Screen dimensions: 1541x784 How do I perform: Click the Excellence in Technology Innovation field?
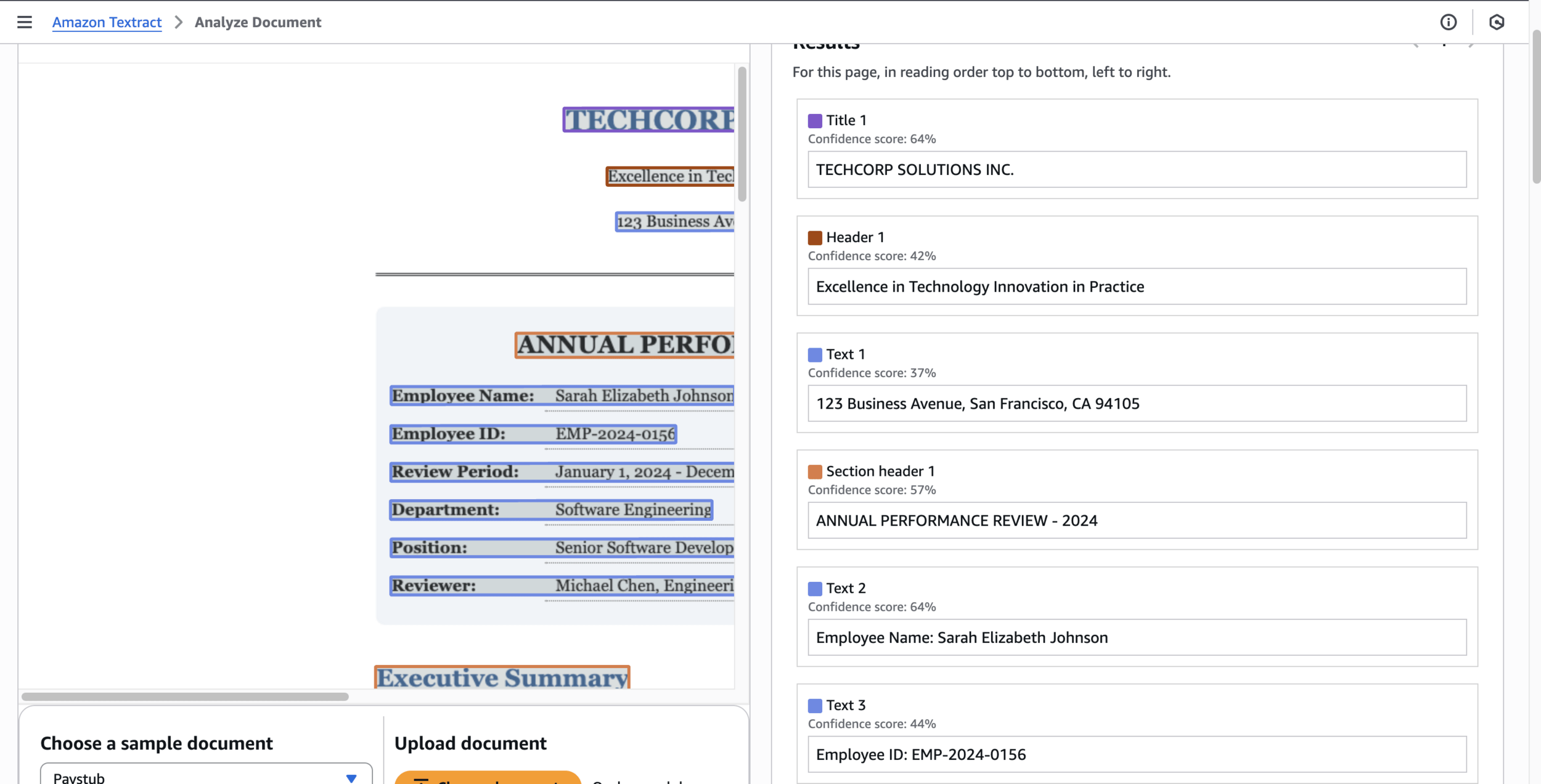coord(1136,287)
